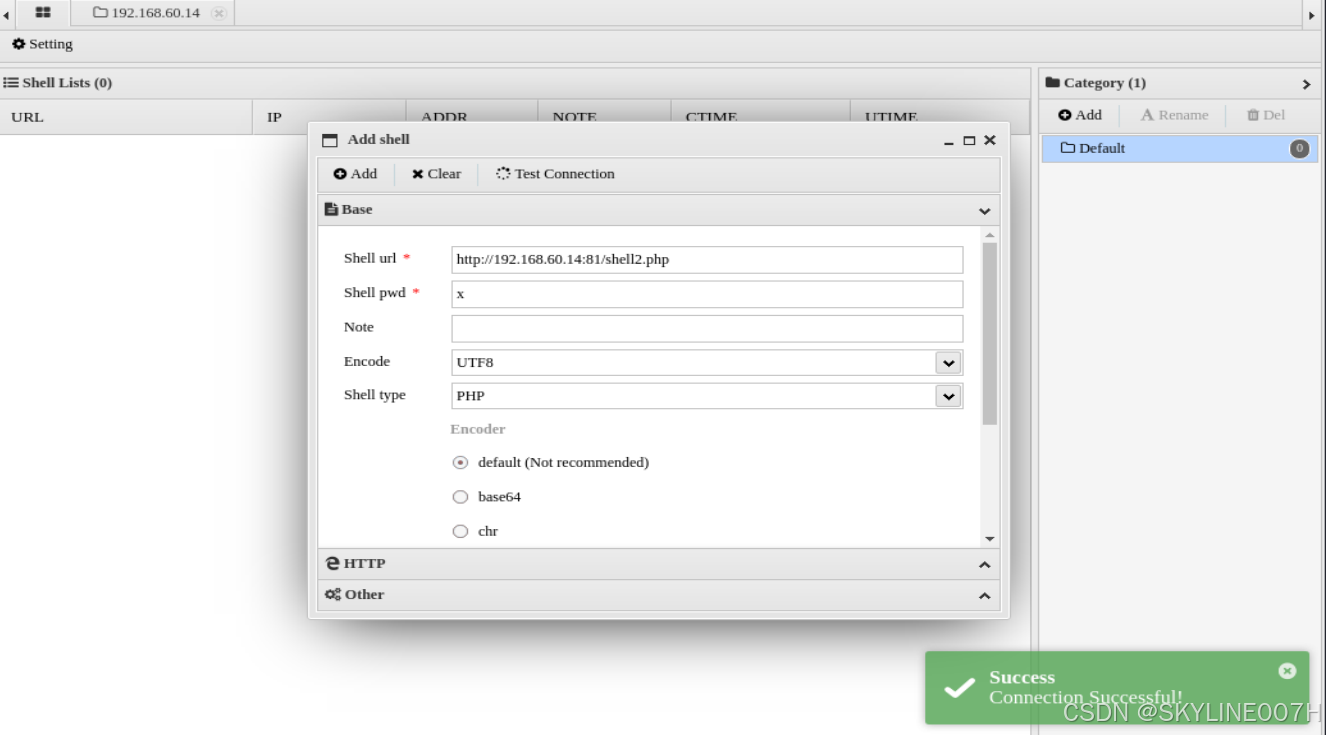This screenshot has height=735, width=1326.
Task: Click the Add button in the dialog
Action: 355,173
